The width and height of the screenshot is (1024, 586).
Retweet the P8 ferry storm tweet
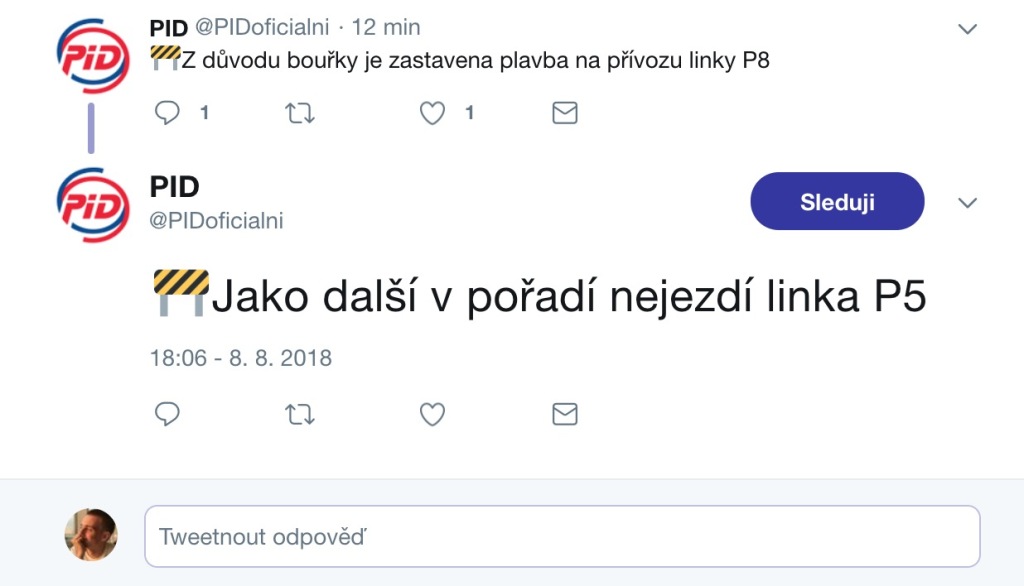click(300, 114)
